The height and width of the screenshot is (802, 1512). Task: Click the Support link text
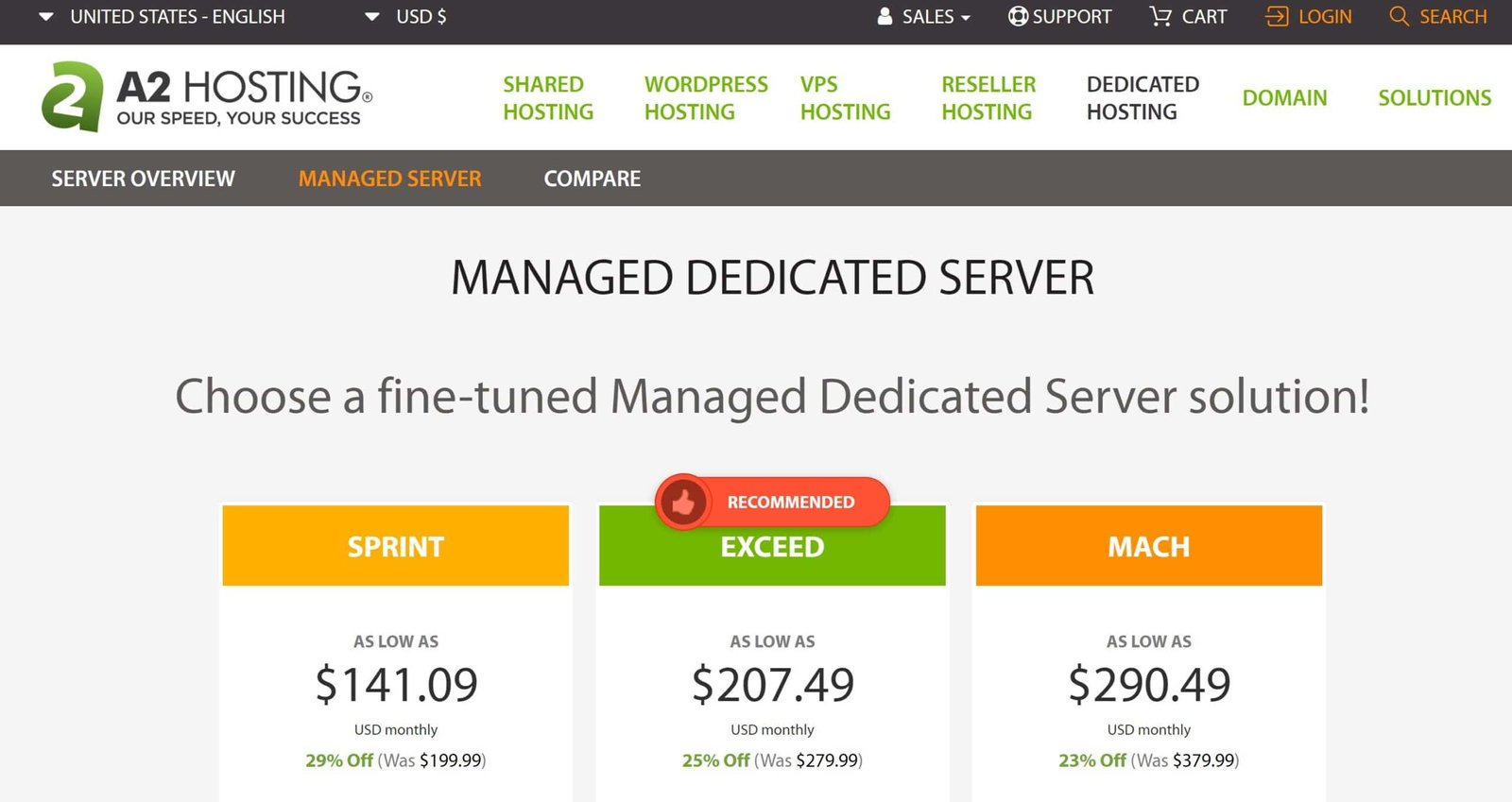pyautogui.click(x=1072, y=16)
